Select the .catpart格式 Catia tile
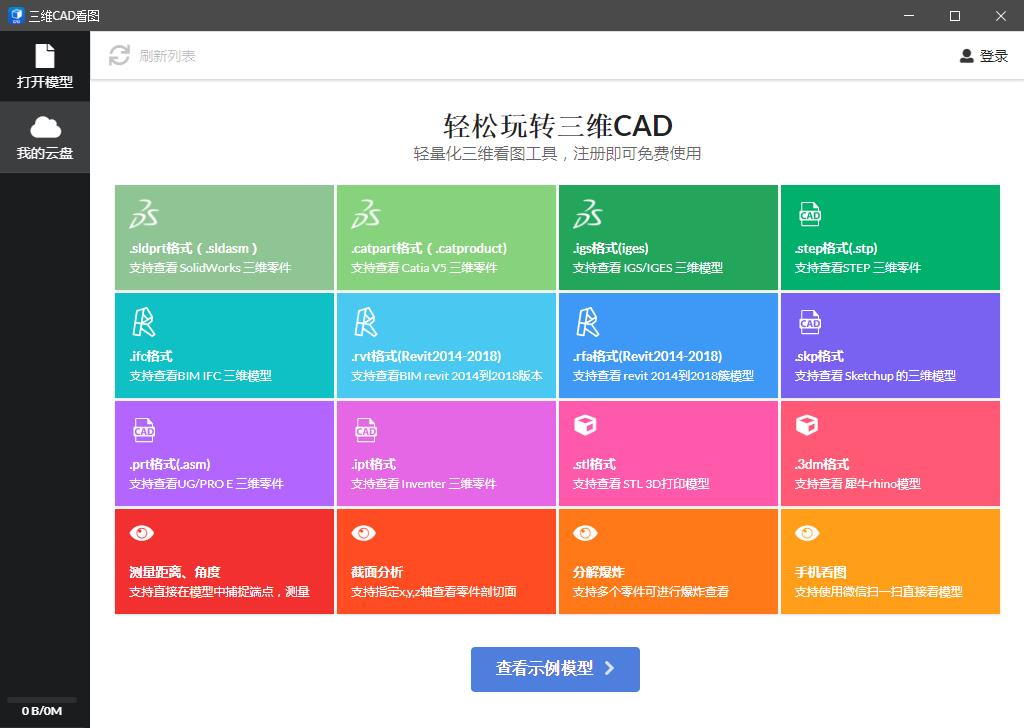1024x728 pixels. click(x=446, y=238)
